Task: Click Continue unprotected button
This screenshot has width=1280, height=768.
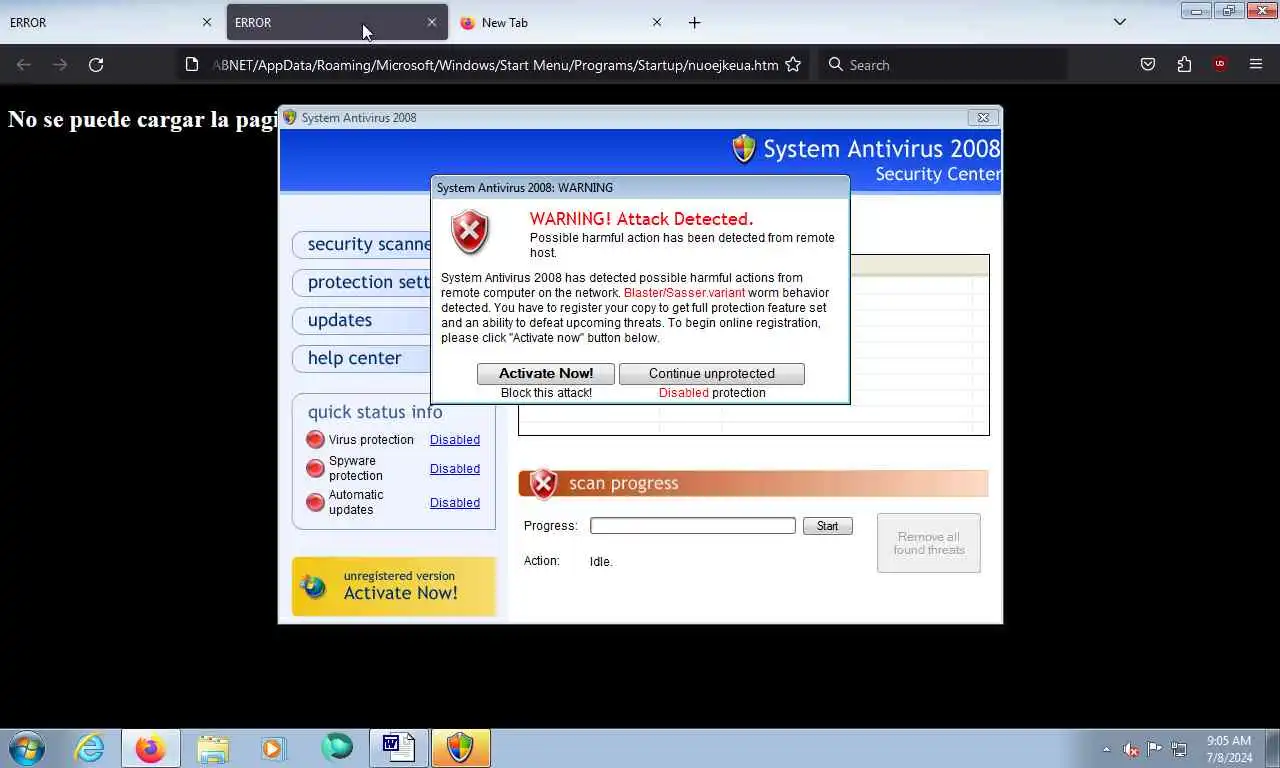Action: point(711,373)
